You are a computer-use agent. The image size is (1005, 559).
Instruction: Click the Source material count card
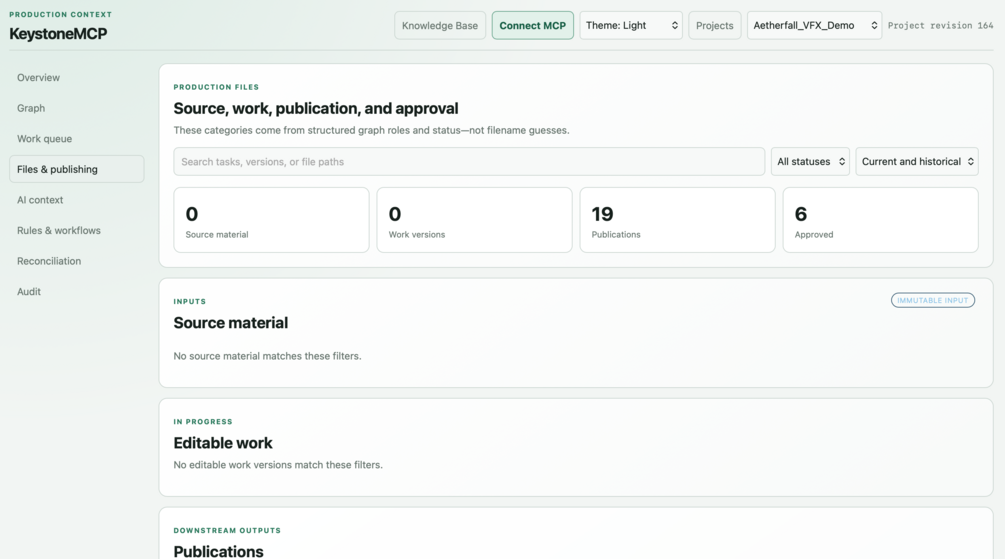pyautogui.click(x=271, y=220)
